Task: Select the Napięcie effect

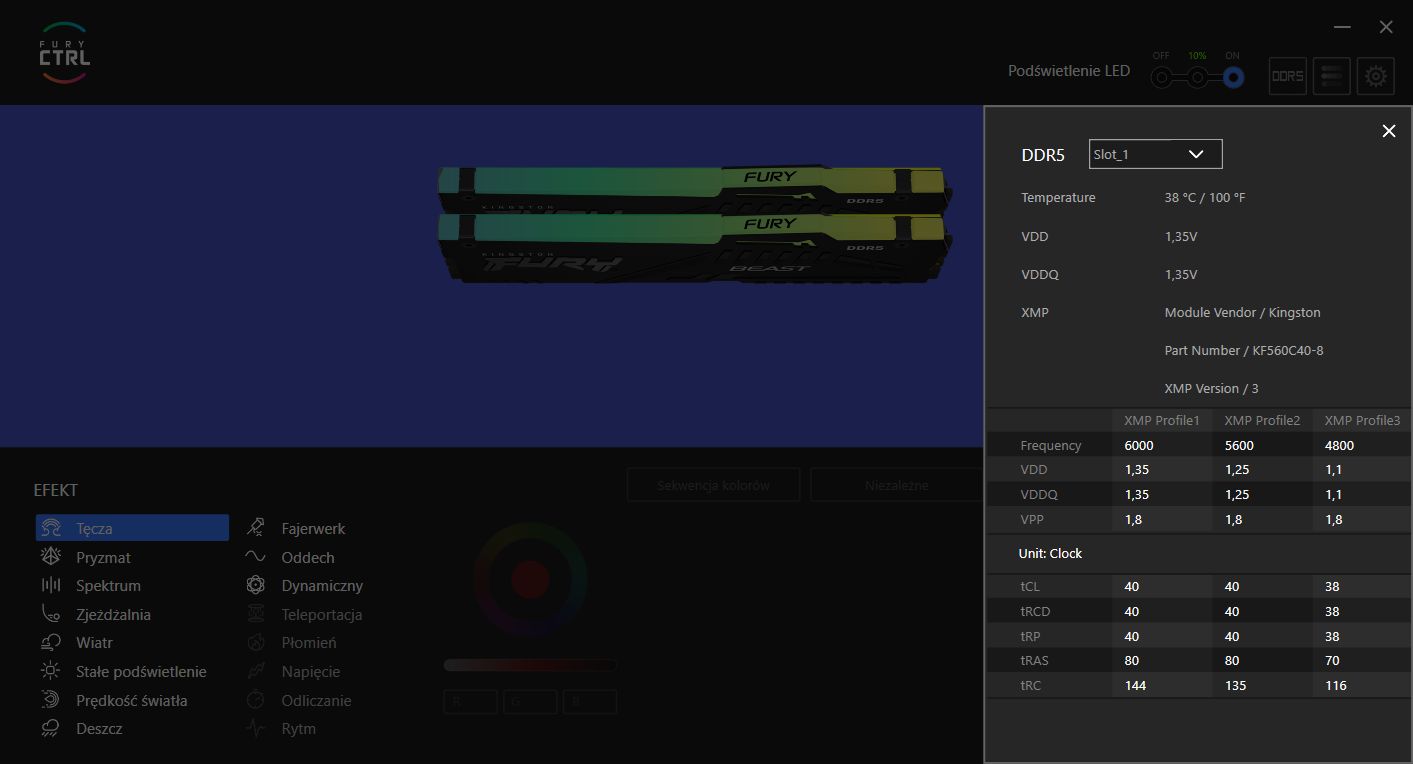Action: (x=311, y=671)
